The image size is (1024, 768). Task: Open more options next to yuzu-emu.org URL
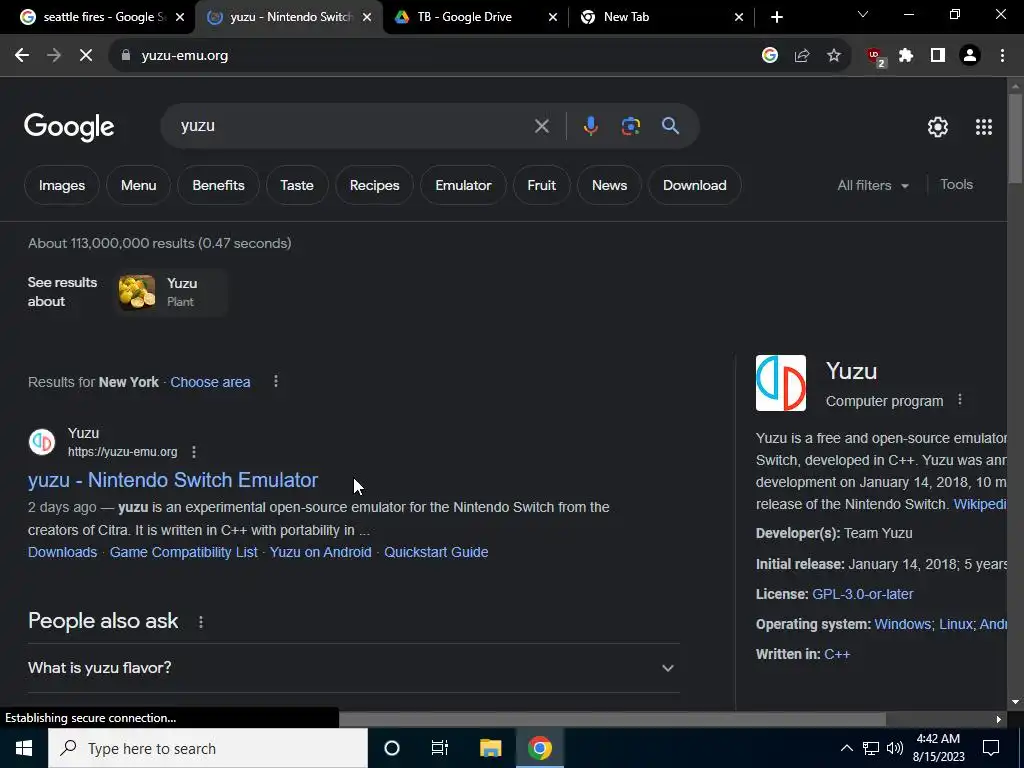coord(194,452)
